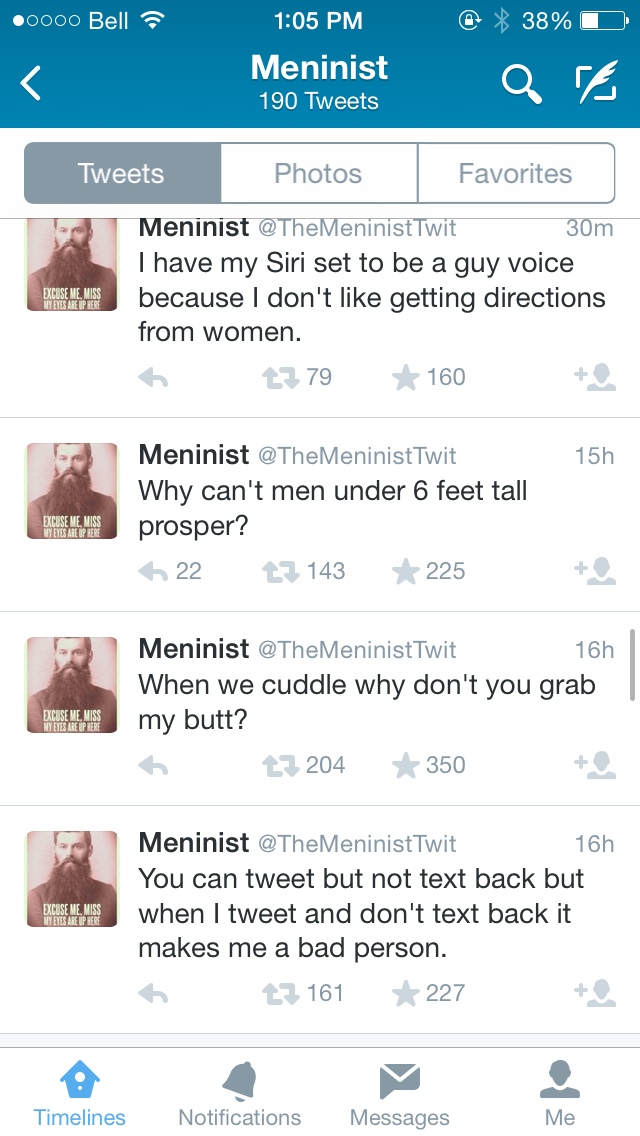The height and width of the screenshot is (1136, 640).
Task: Switch to the Favorites tab
Action: [x=515, y=173]
